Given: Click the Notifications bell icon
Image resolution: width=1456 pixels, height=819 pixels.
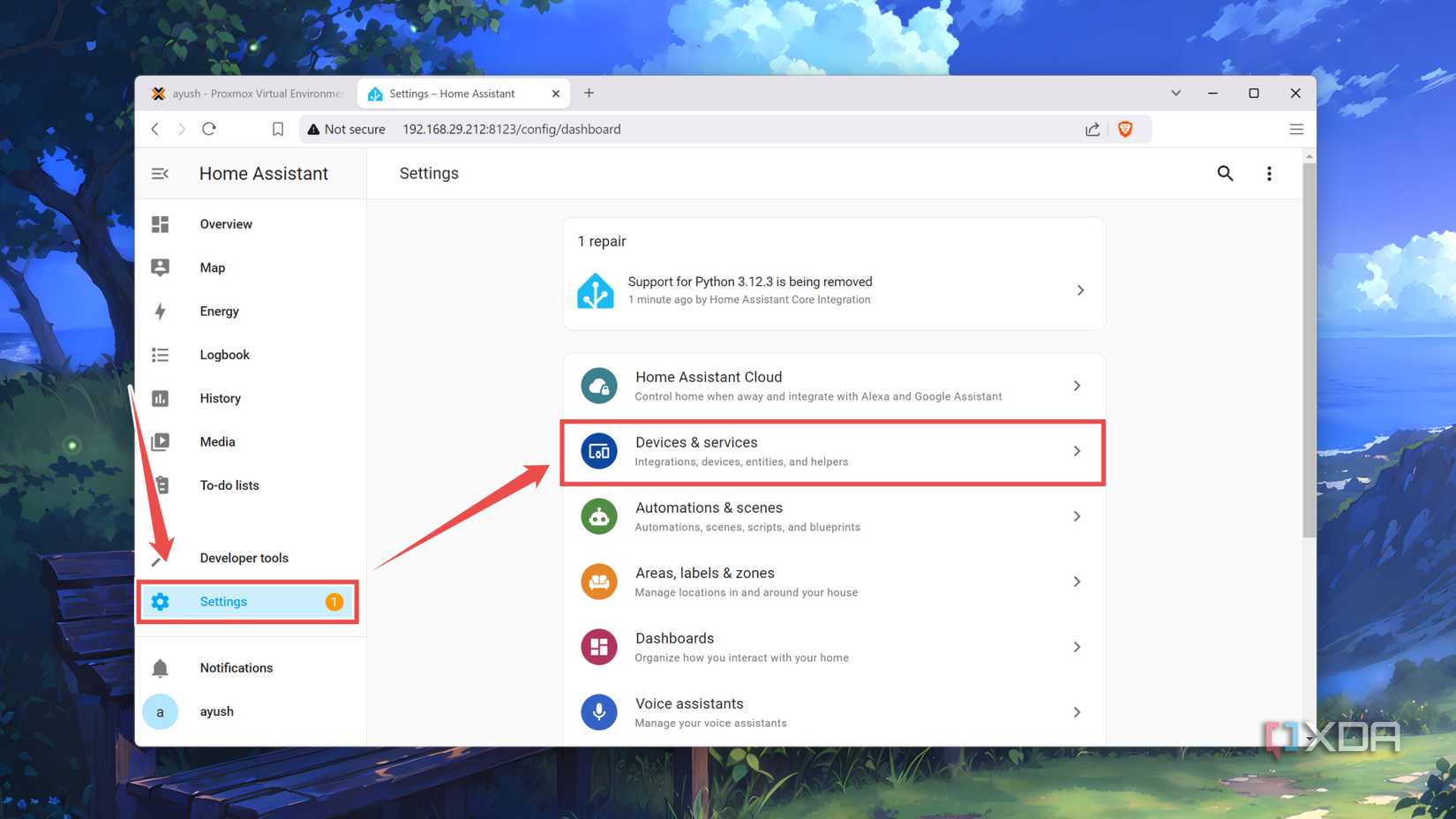Looking at the screenshot, I should point(160,668).
